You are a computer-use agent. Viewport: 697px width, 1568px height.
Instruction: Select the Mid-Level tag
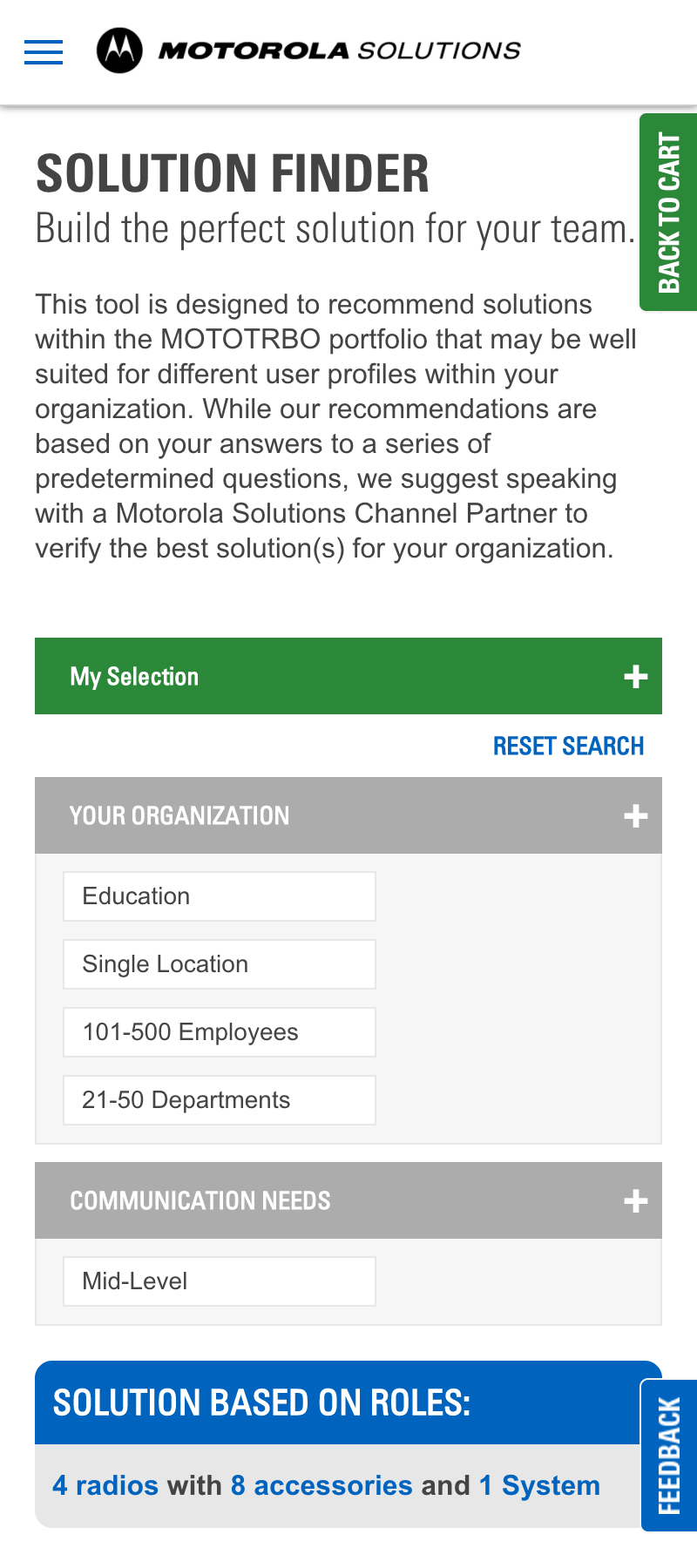pos(220,1281)
